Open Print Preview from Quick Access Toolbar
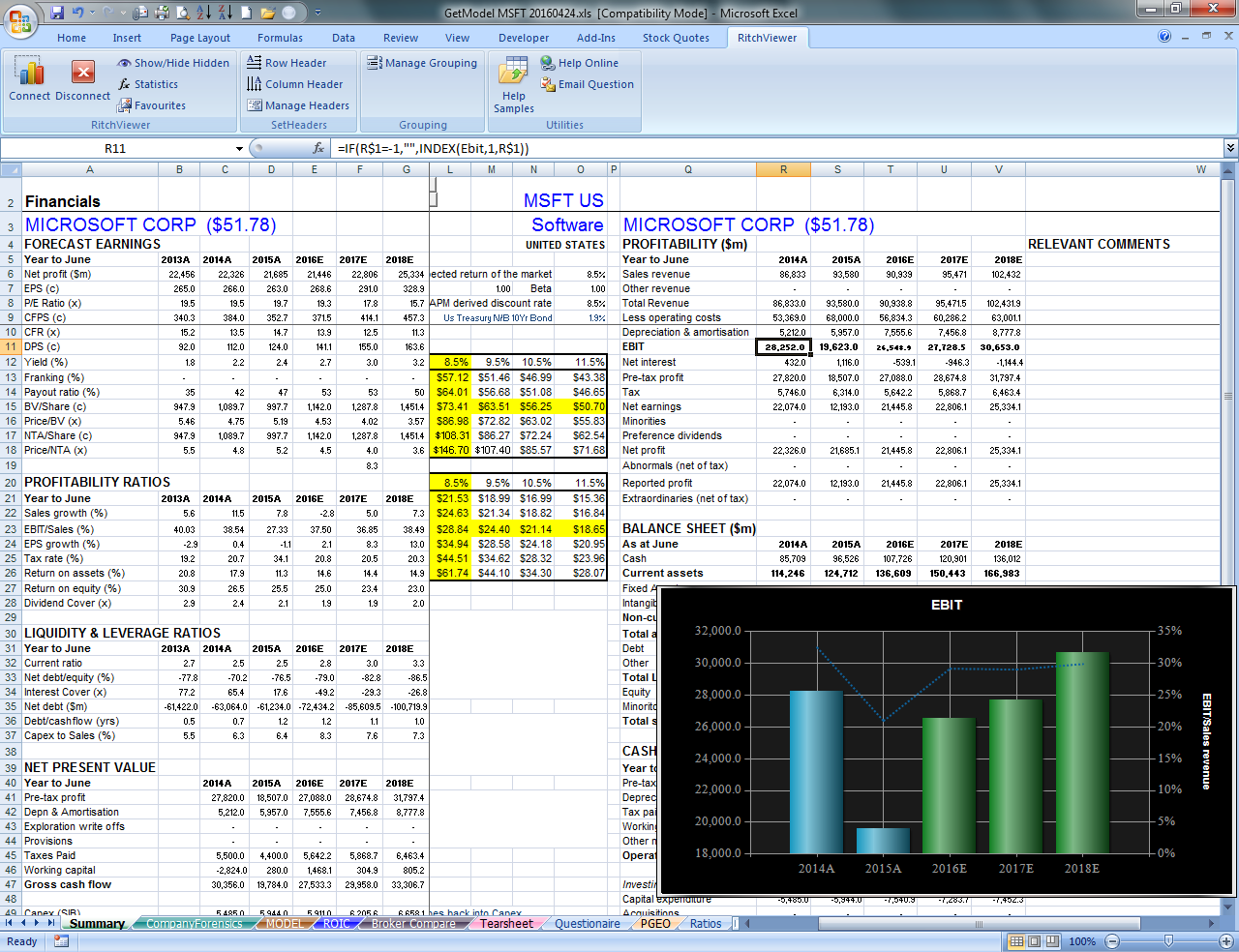The height and width of the screenshot is (952, 1239). coord(183,13)
